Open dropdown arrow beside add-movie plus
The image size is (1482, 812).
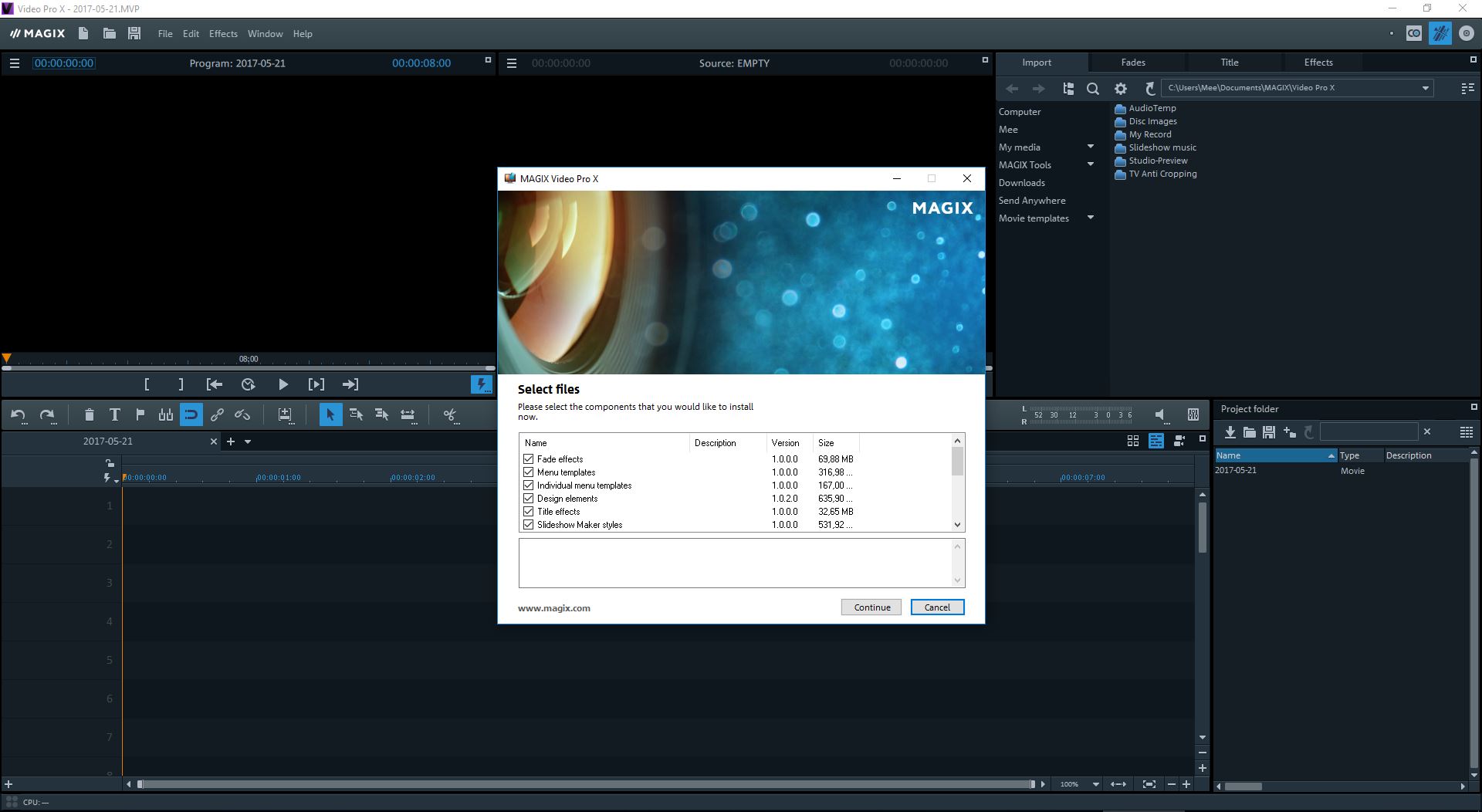pos(248,442)
